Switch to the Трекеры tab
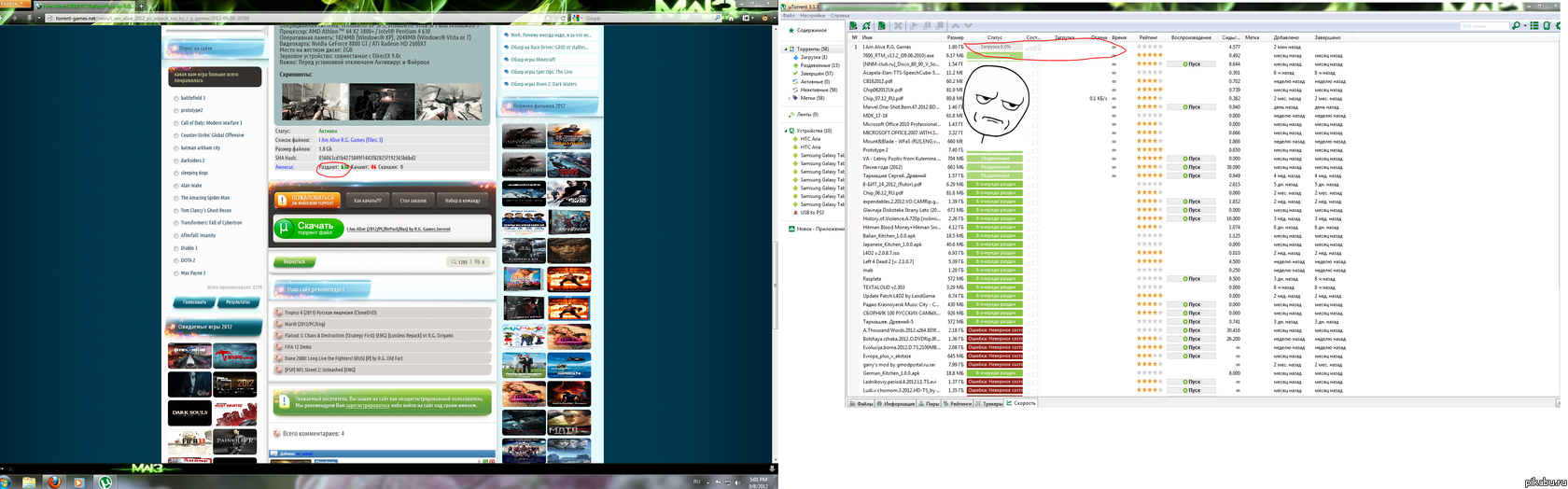Image resolution: width=1568 pixels, height=489 pixels. [x=992, y=403]
